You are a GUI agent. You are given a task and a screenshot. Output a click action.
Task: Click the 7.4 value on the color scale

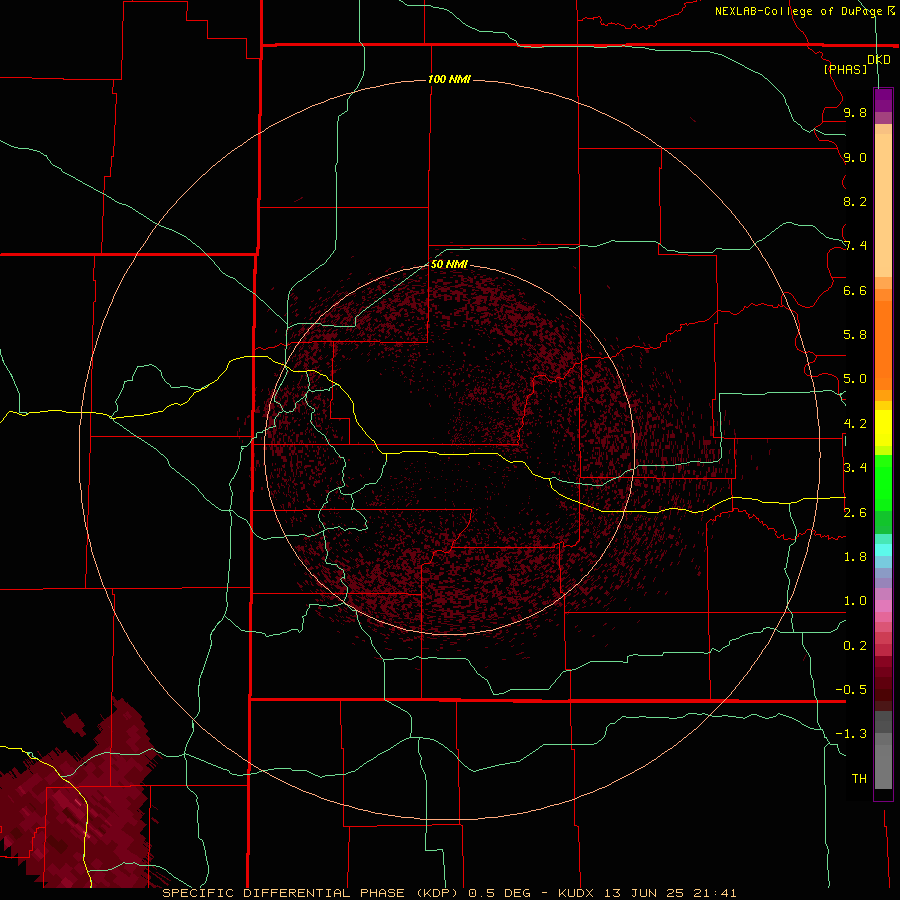(855, 246)
